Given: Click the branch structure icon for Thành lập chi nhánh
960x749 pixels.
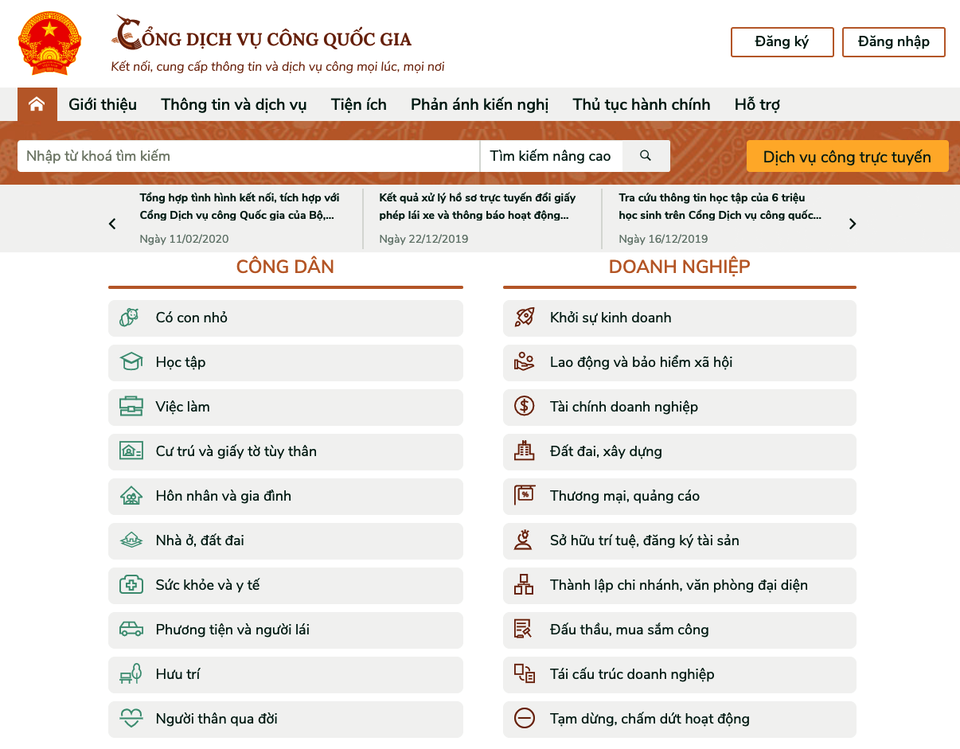Looking at the screenshot, I should pyautogui.click(x=523, y=585).
